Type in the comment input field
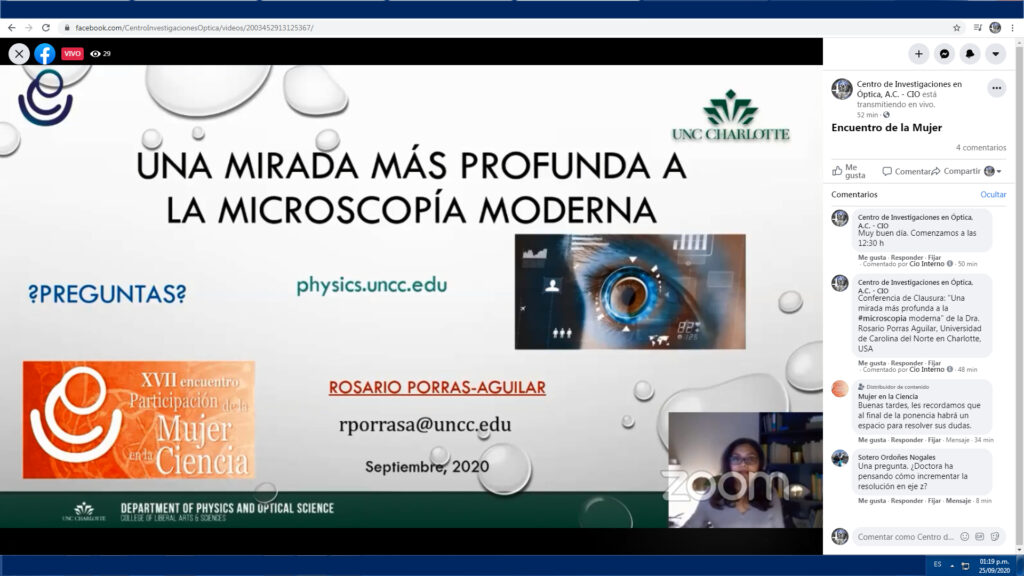Image resolution: width=1024 pixels, height=576 pixels. click(x=905, y=536)
